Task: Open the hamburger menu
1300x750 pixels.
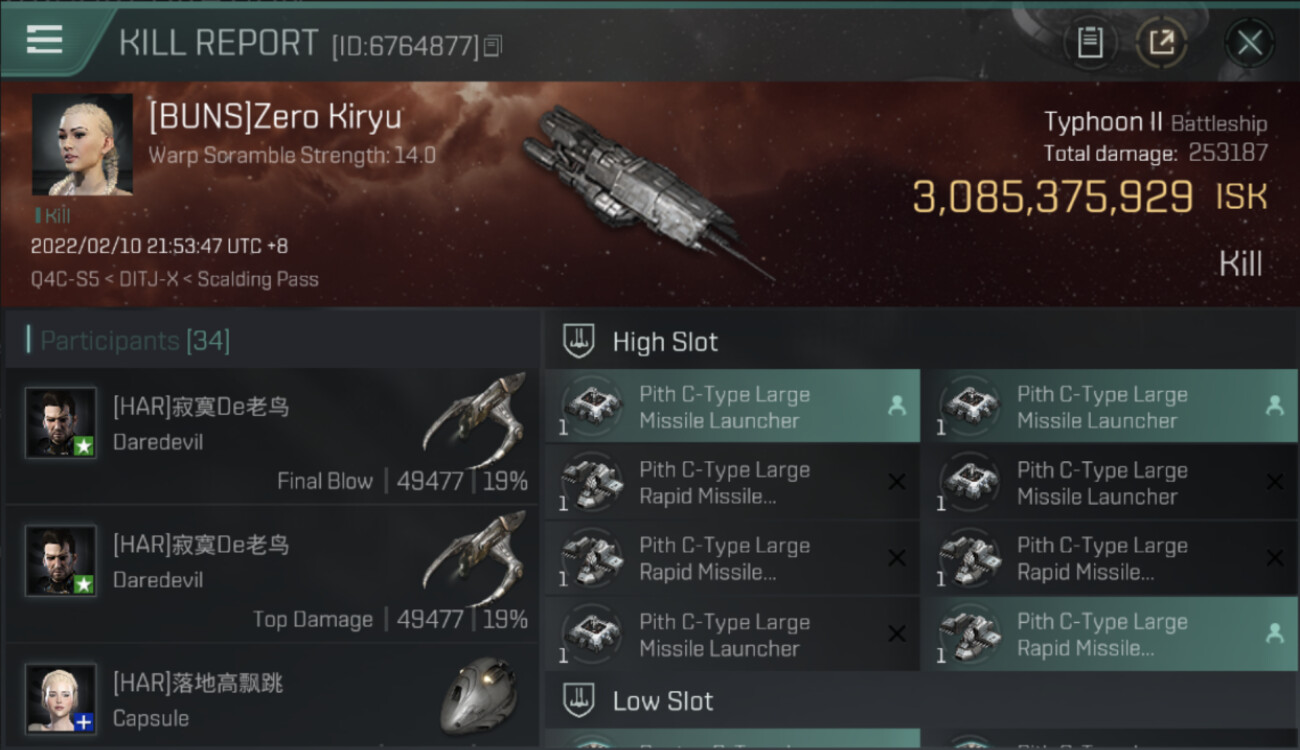Action: click(45, 40)
